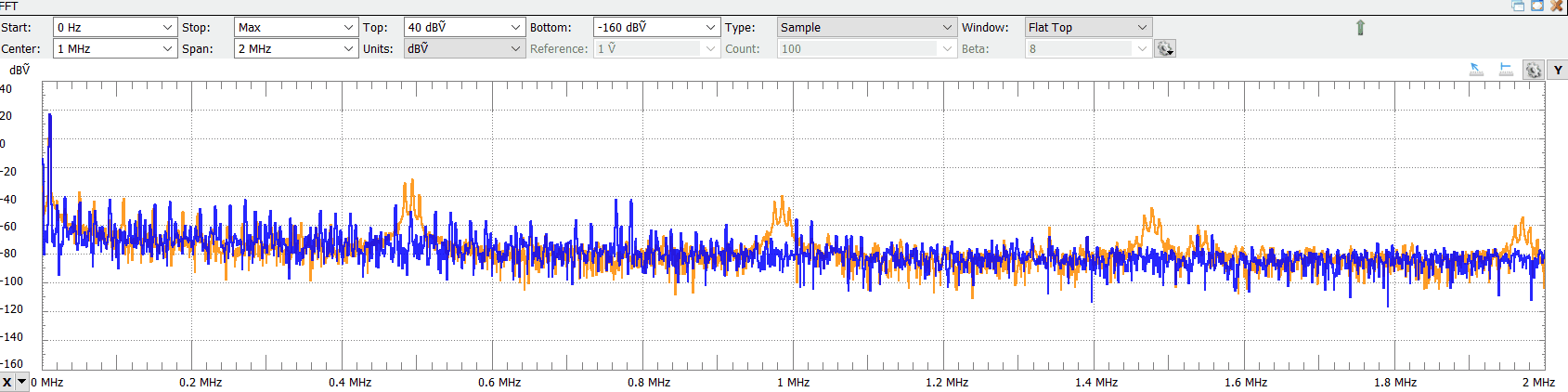The height and width of the screenshot is (392, 1568).
Task: Open the plot settings gear above the chart
Action: tap(1533, 70)
